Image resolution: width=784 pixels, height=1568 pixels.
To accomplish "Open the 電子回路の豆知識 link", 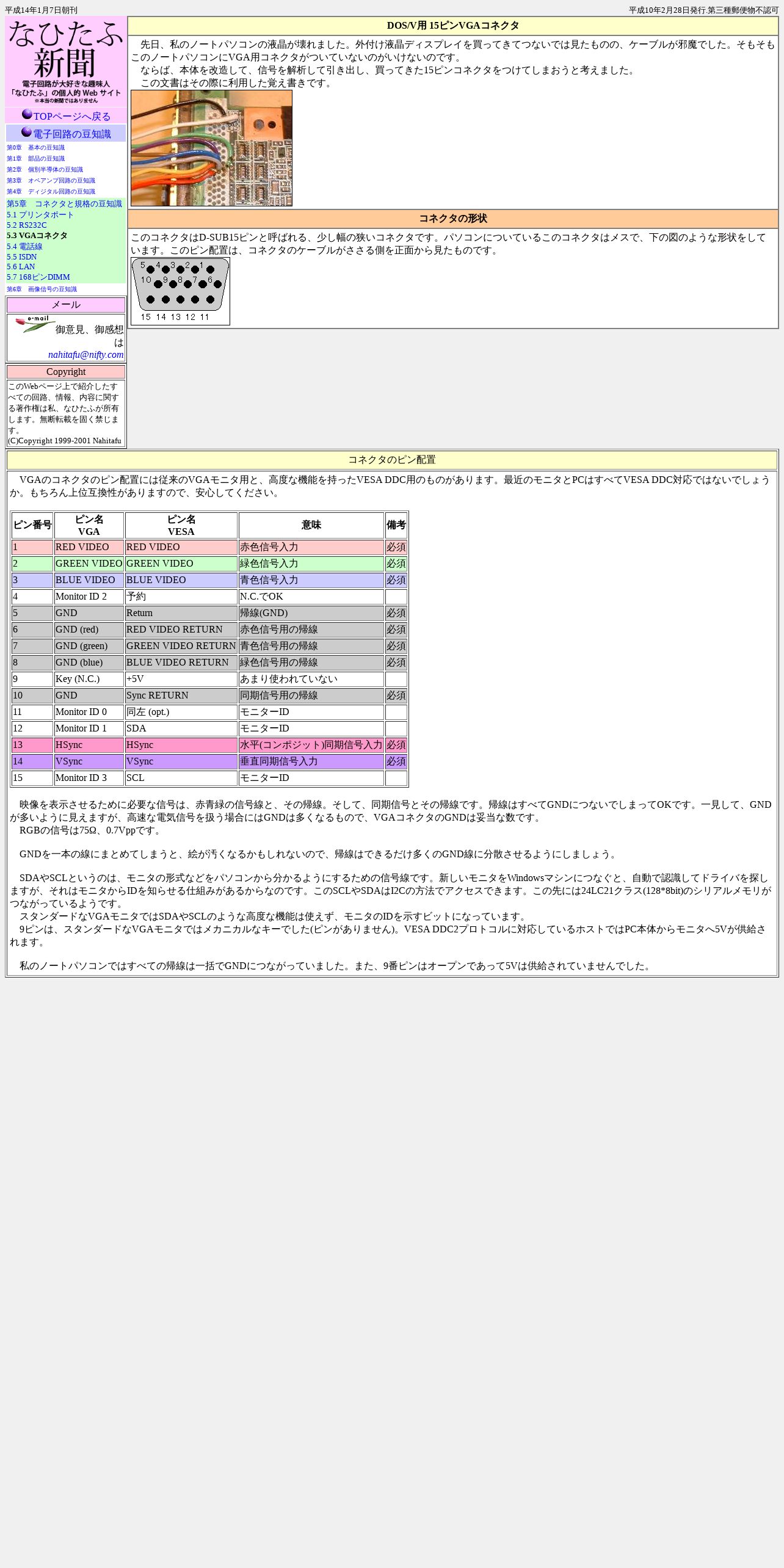I will click(72, 134).
